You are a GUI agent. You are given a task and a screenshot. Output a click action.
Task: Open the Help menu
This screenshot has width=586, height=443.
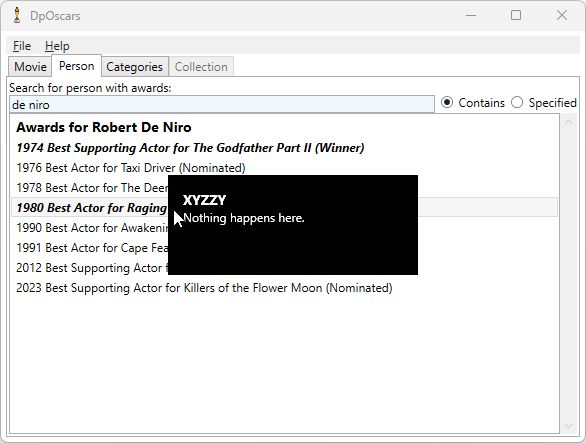(x=57, y=46)
